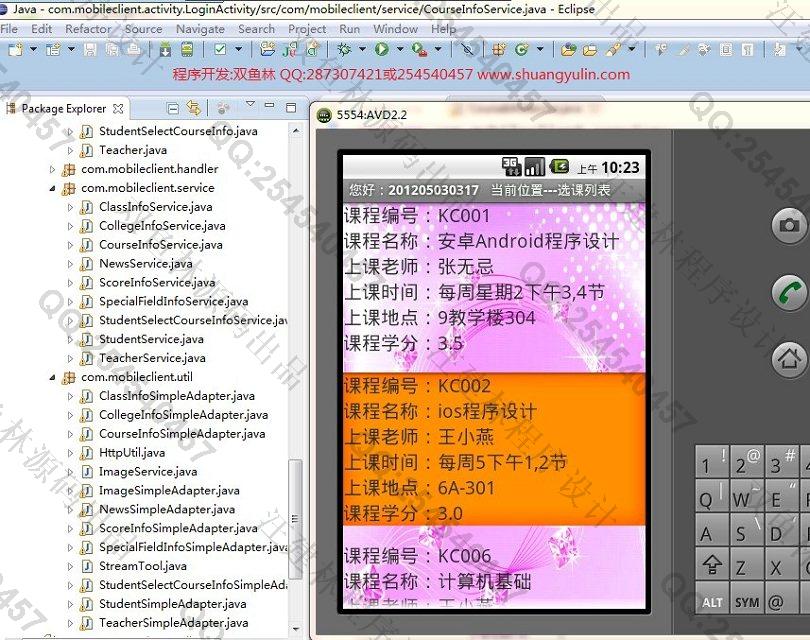The width and height of the screenshot is (810, 640).
Task: Click the External Tools run icon
Action: tap(419, 50)
